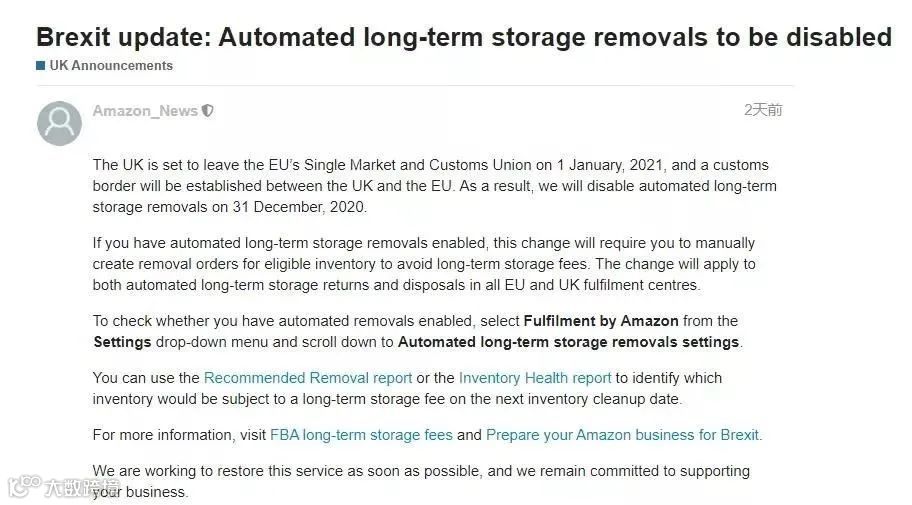
Task: Click the bold Settings word in post
Action: tap(122, 342)
